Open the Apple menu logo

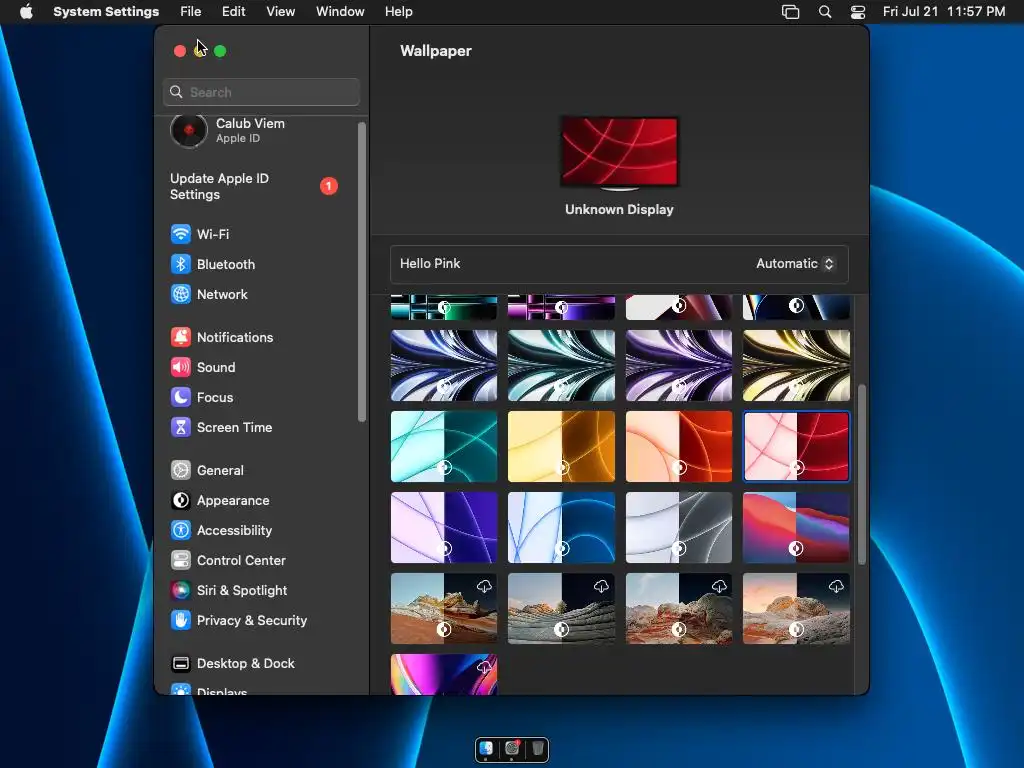coord(26,11)
